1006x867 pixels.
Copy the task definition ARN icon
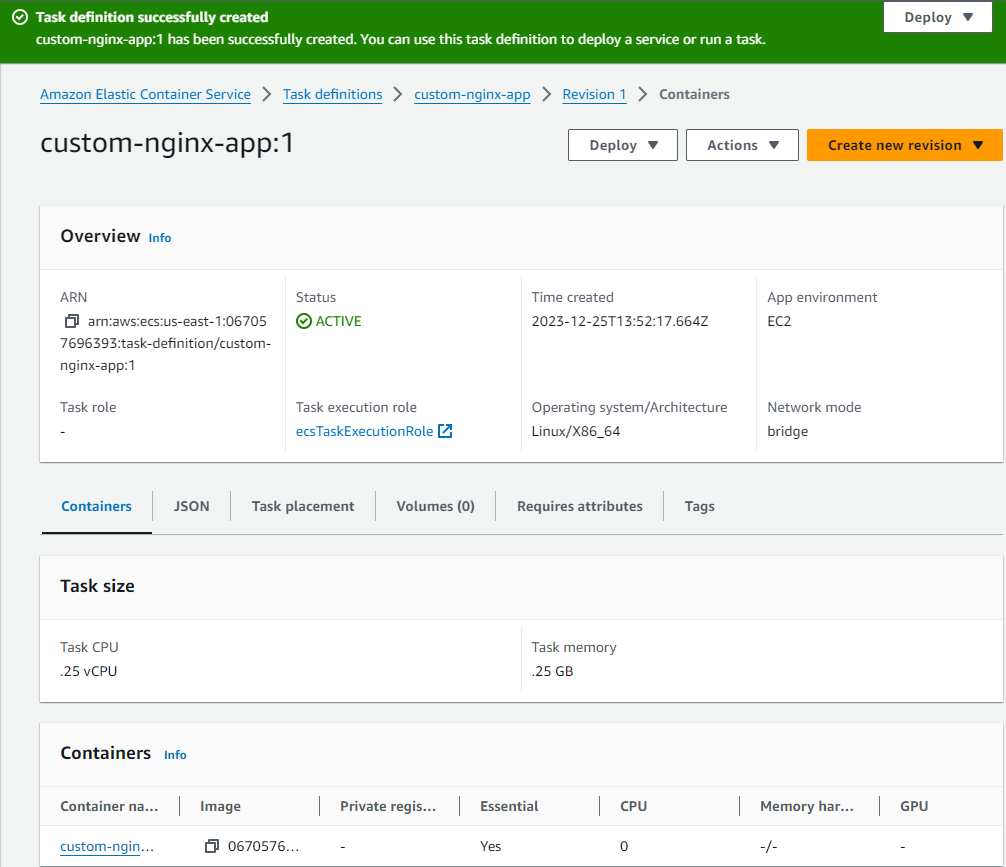(72, 320)
